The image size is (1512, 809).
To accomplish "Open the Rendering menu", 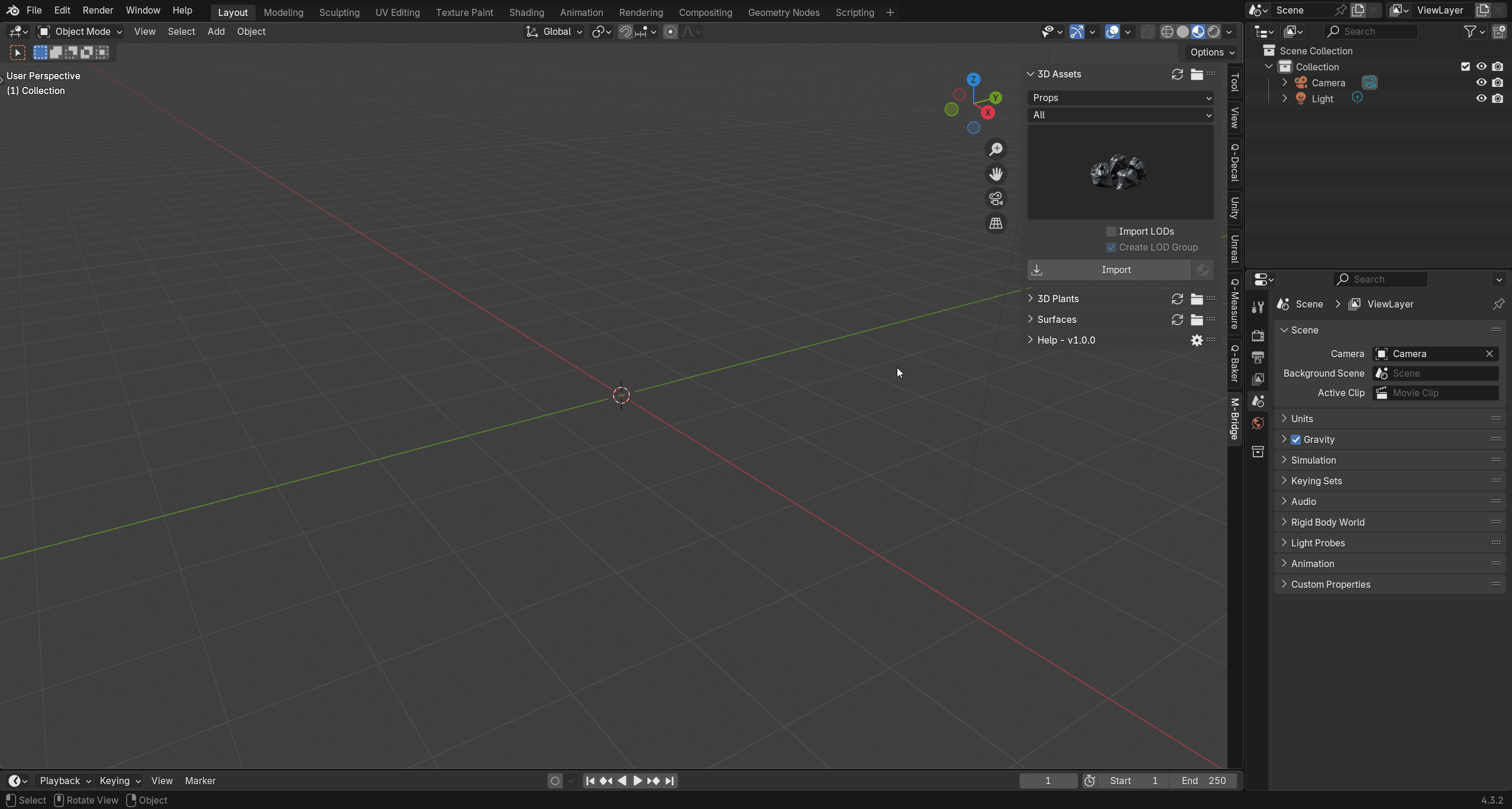I will (x=641, y=12).
